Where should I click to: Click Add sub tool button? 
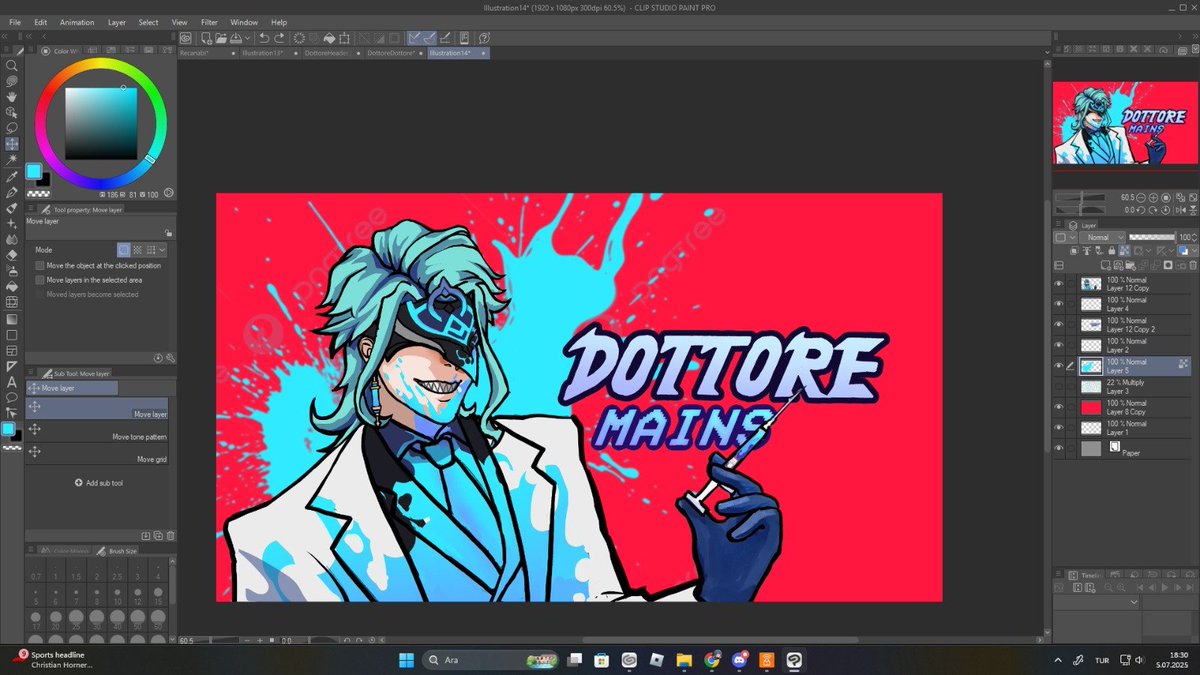[99, 483]
